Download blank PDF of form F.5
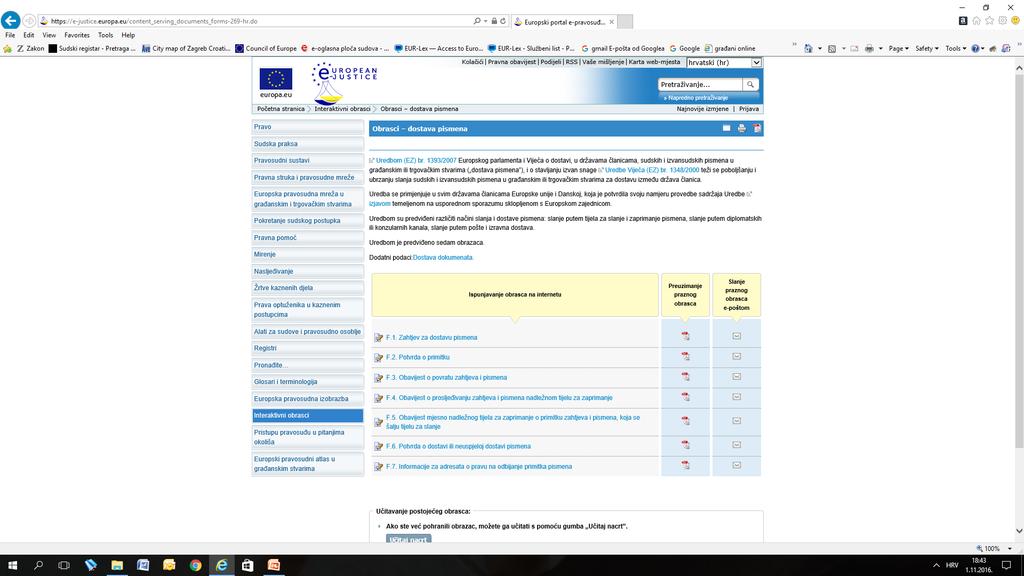Viewport: 1024px width, 576px height. (x=685, y=421)
